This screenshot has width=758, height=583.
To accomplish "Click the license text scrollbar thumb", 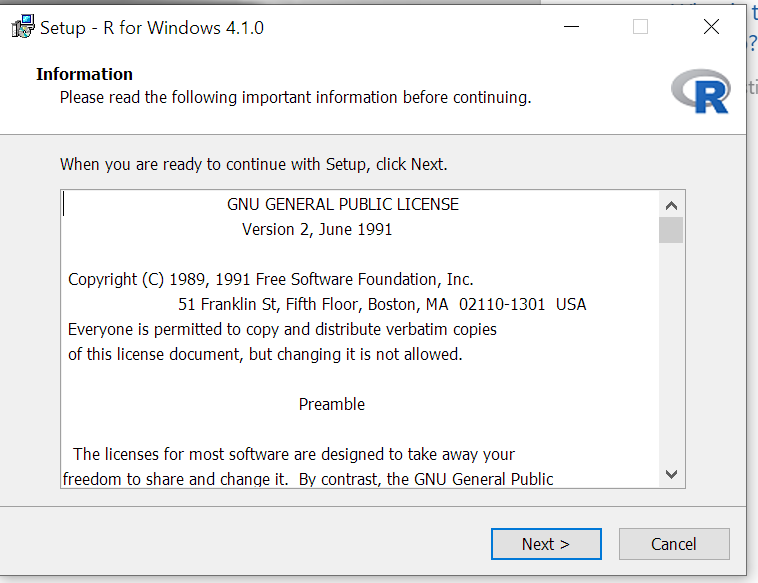I will pyautogui.click(x=671, y=230).
